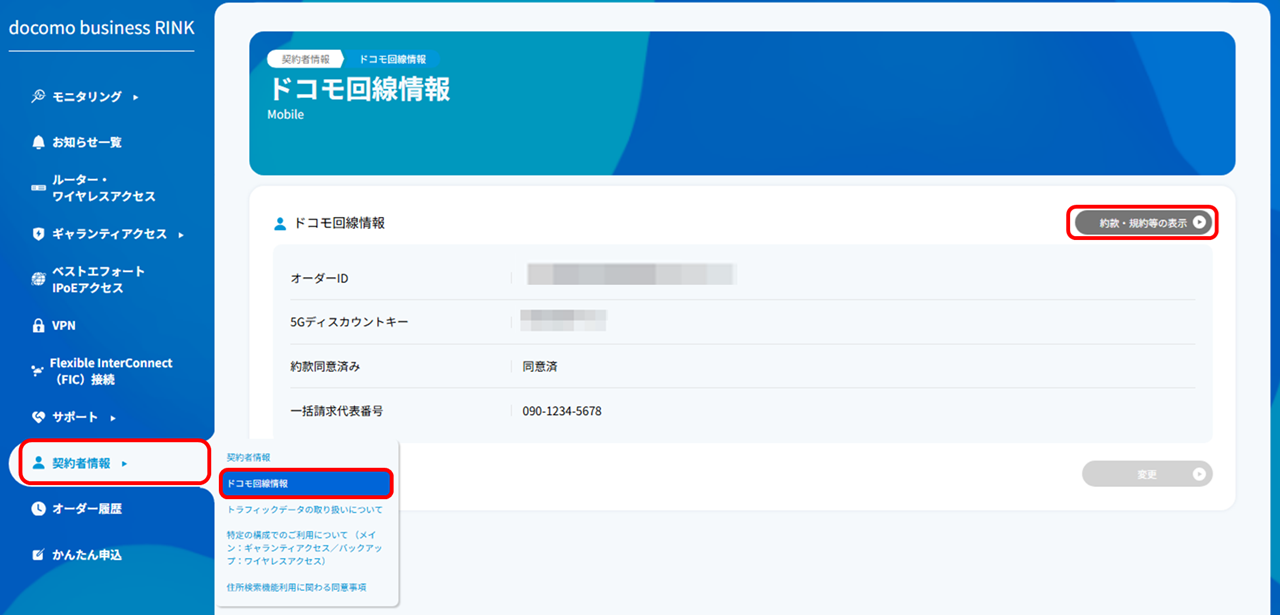1280x615 pixels.
Task: Select ドコモ回線情報 in the flyout submenu
Action: tap(306, 484)
